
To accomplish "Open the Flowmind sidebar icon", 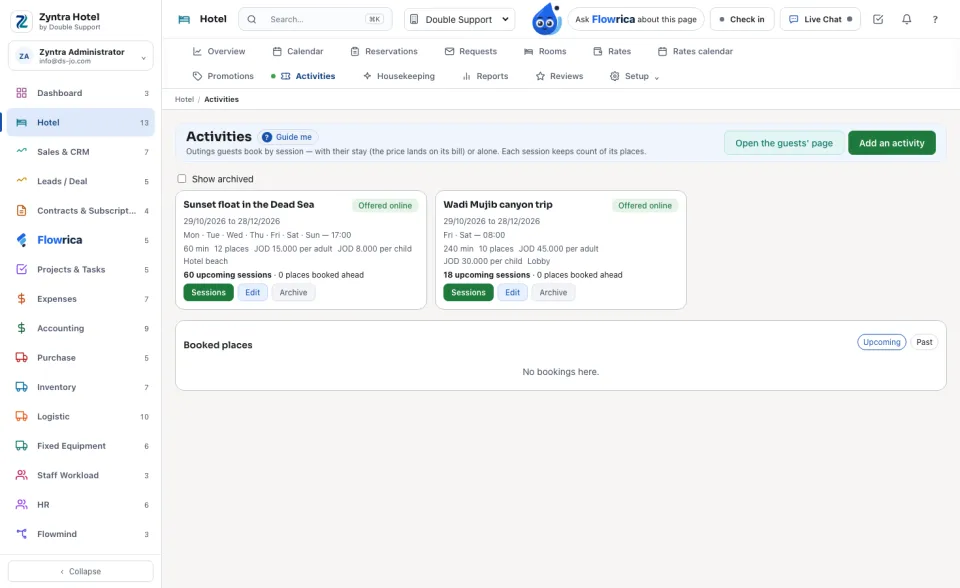I will [21, 533].
